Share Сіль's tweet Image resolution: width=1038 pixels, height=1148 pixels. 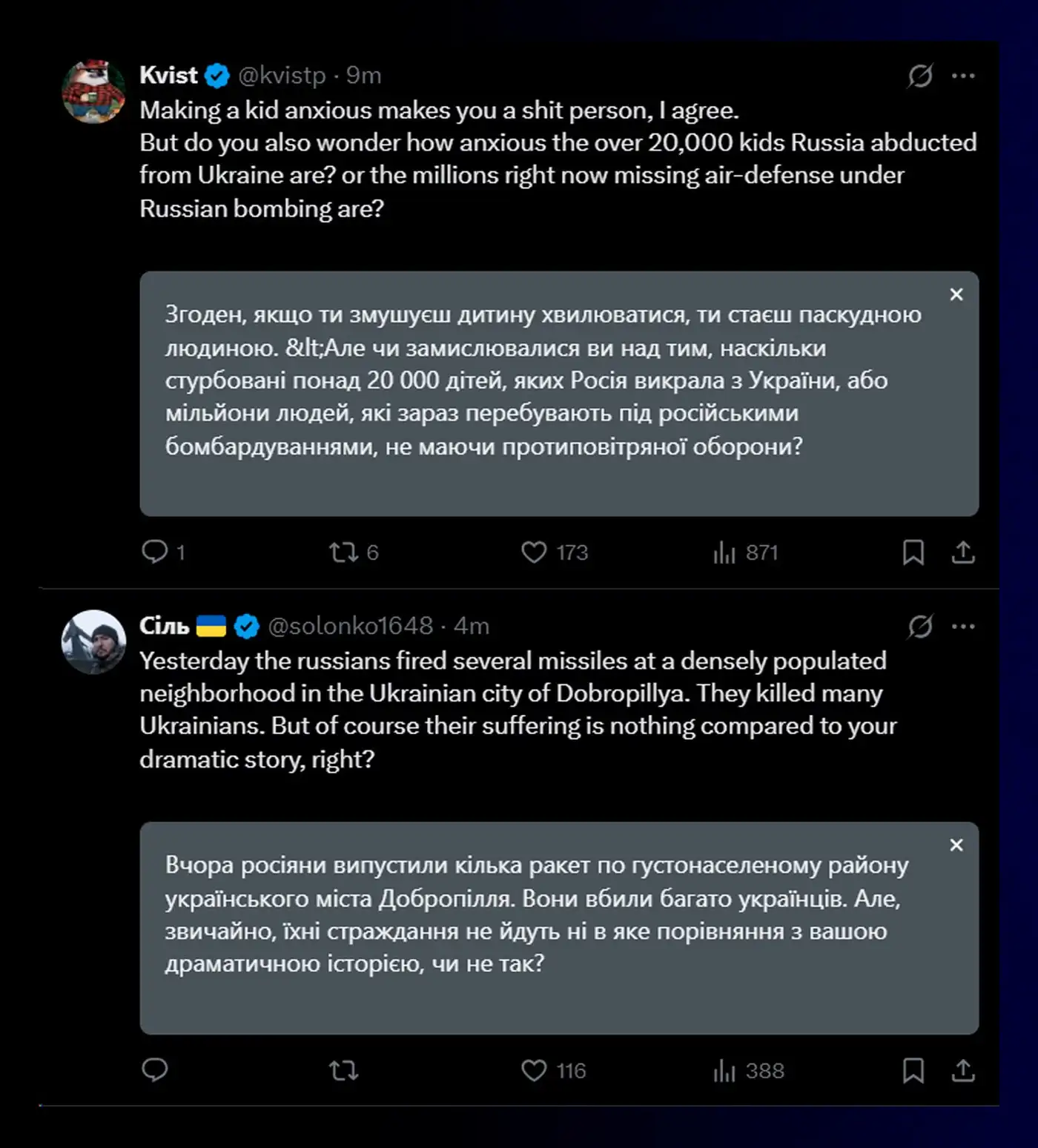click(963, 1071)
